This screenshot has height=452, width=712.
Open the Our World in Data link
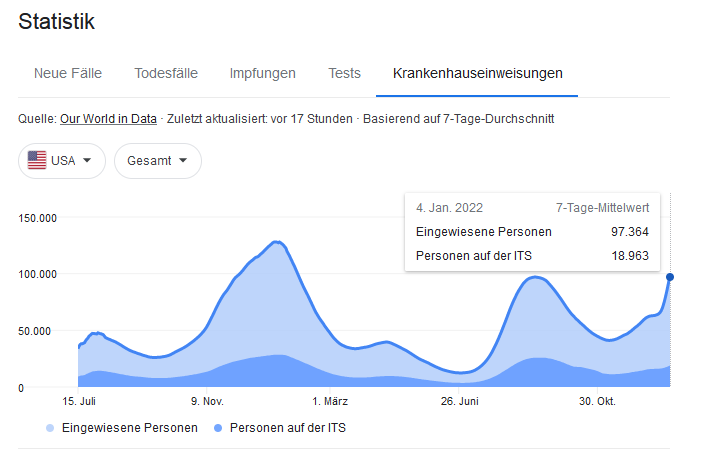108,118
